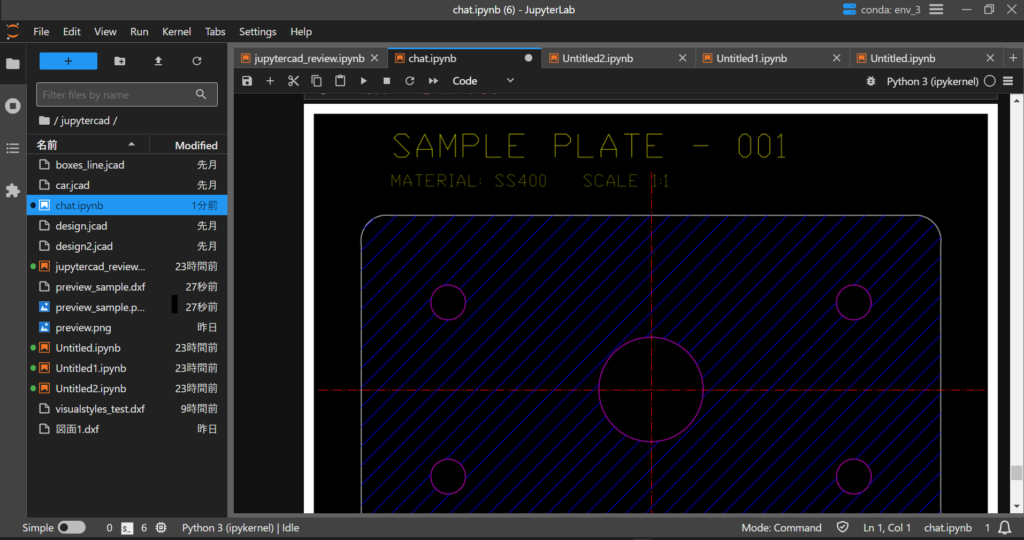
Task: Show the Table of Contents panel
Action: [x=12, y=148]
